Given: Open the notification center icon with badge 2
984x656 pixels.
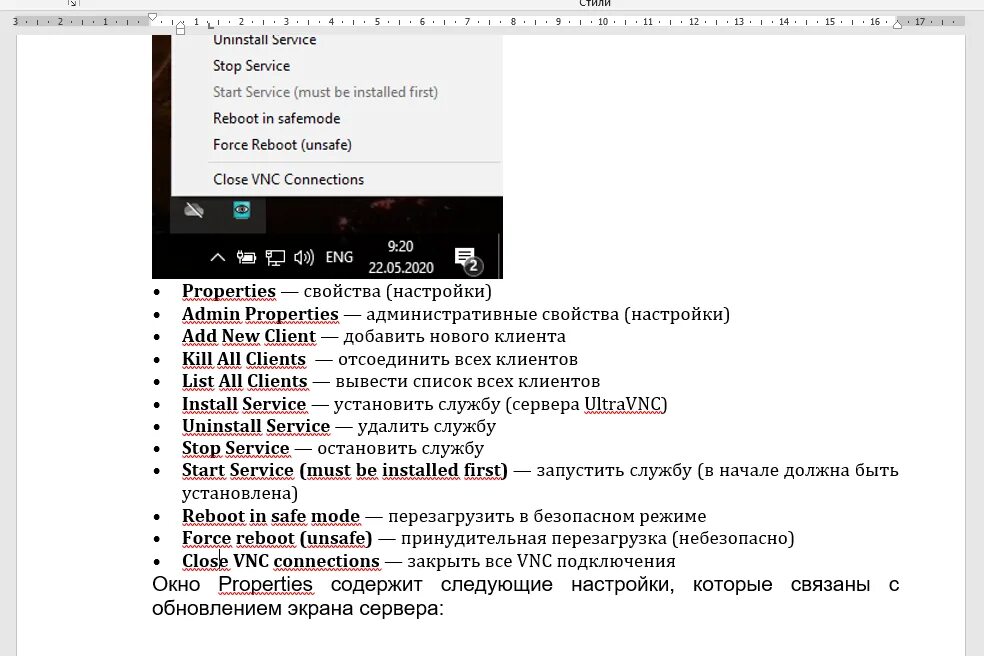Looking at the screenshot, I should (468, 260).
